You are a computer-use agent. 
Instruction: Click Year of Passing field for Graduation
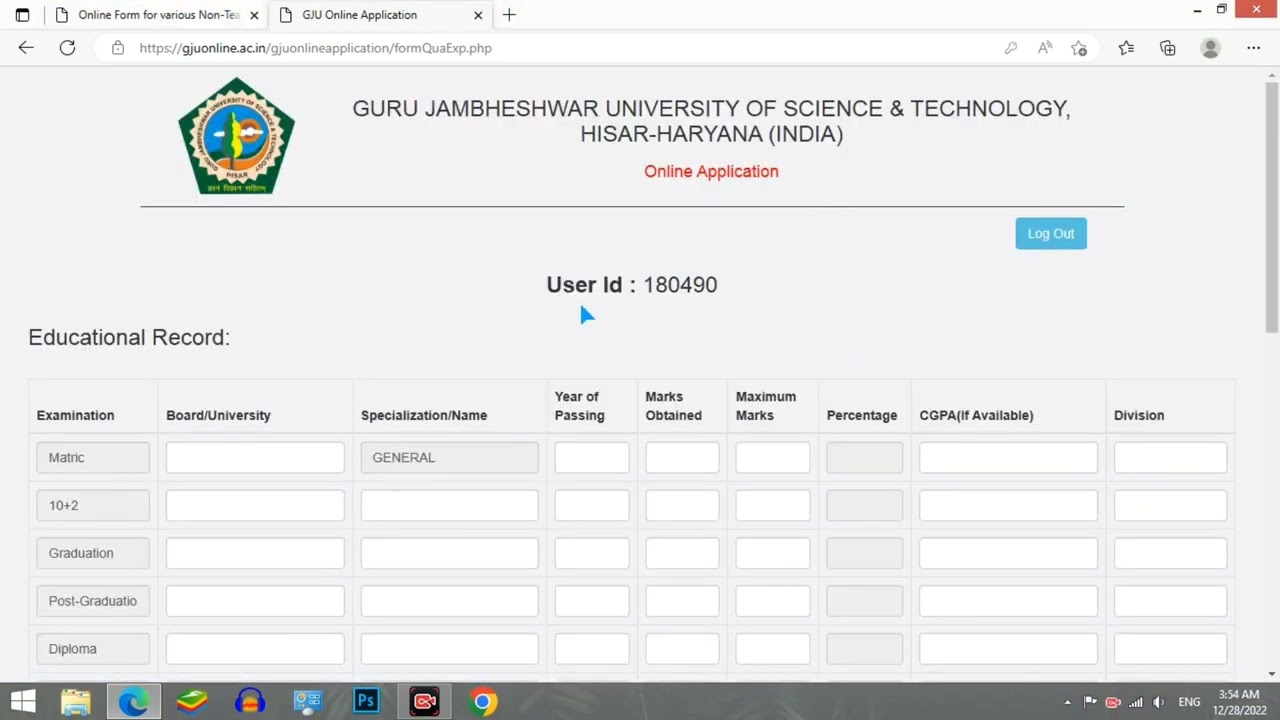[x=592, y=553]
